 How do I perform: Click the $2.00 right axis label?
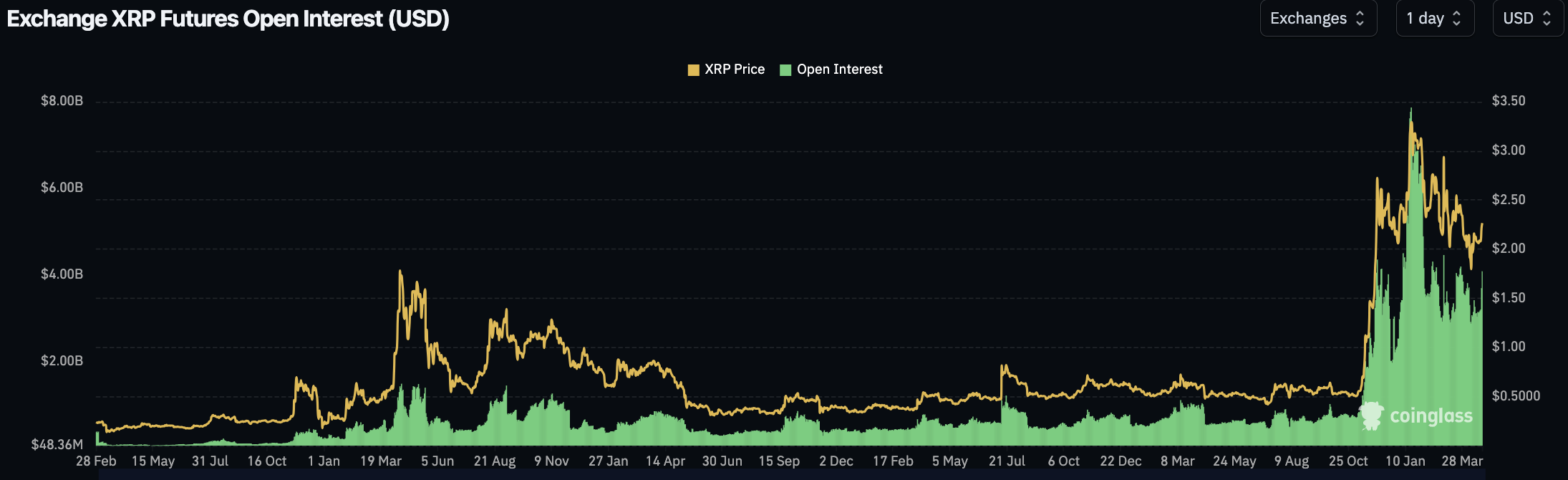(x=1509, y=249)
